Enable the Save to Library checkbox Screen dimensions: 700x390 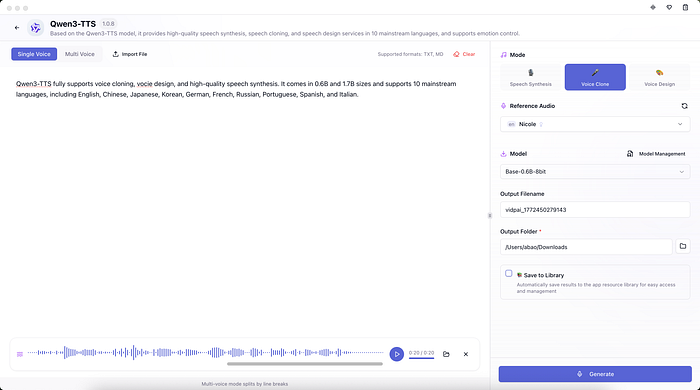tap(508, 273)
